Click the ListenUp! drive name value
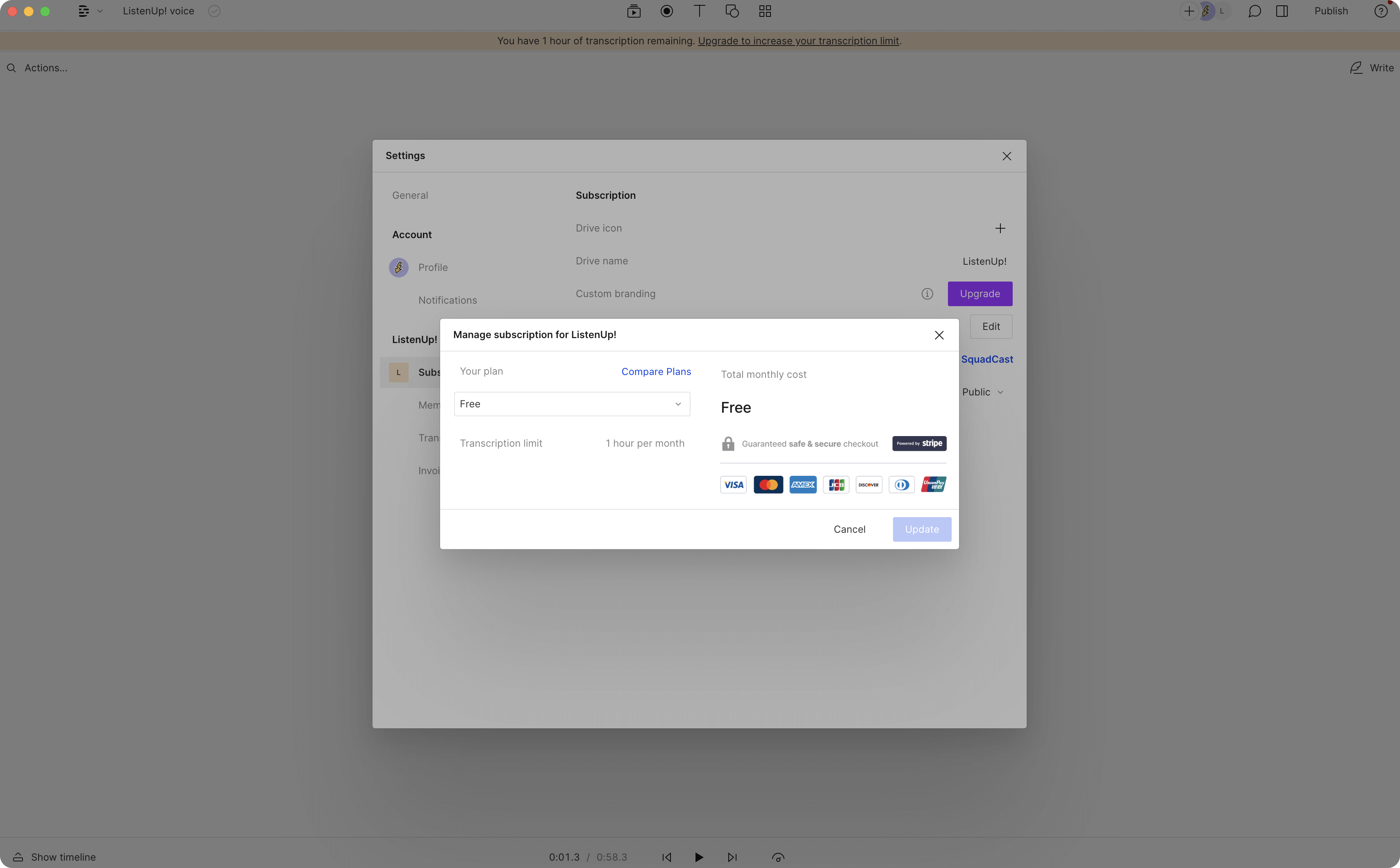Screen dimensions: 1400x868 point(984,261)
